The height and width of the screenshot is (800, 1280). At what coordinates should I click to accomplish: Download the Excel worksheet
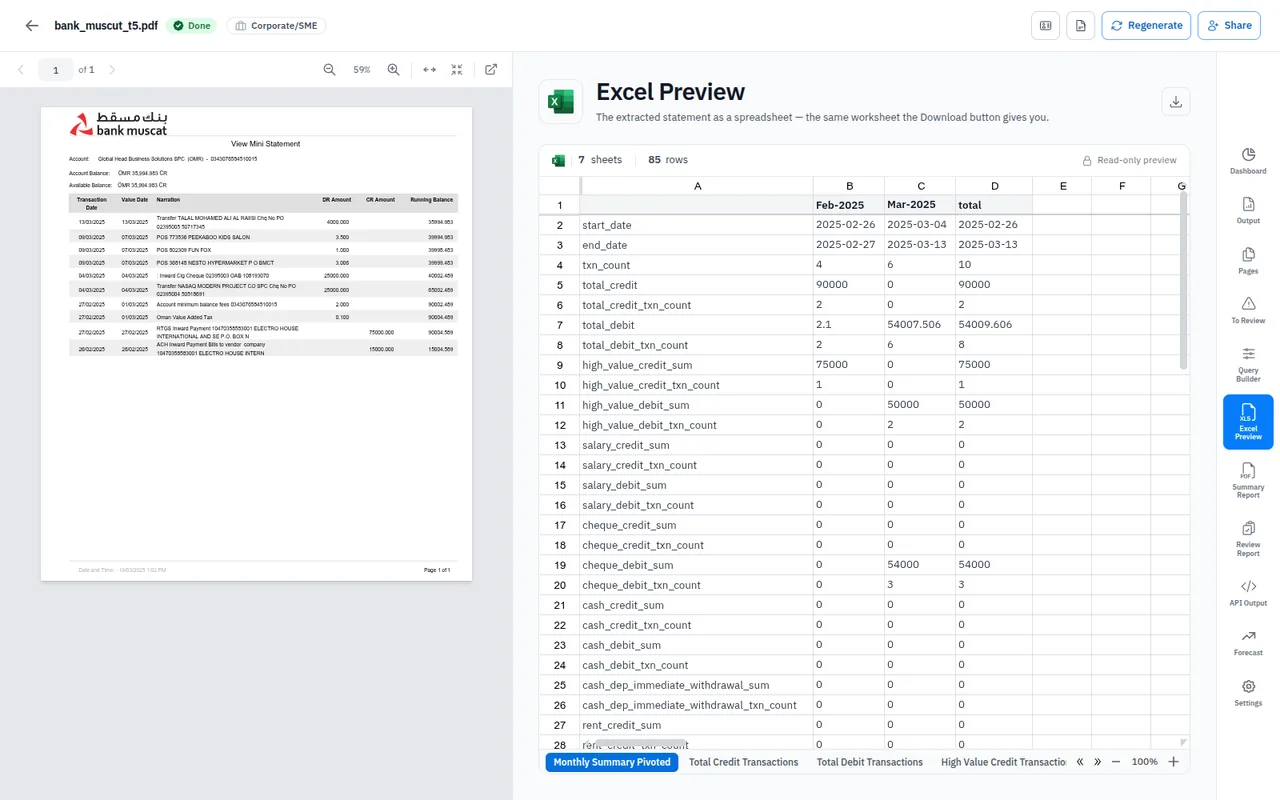tap(1176, 101)
